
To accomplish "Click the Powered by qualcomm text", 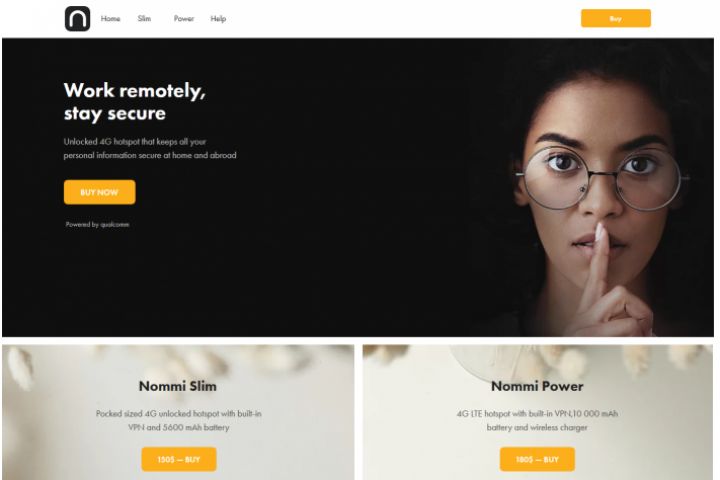I will tap(97, 225).
